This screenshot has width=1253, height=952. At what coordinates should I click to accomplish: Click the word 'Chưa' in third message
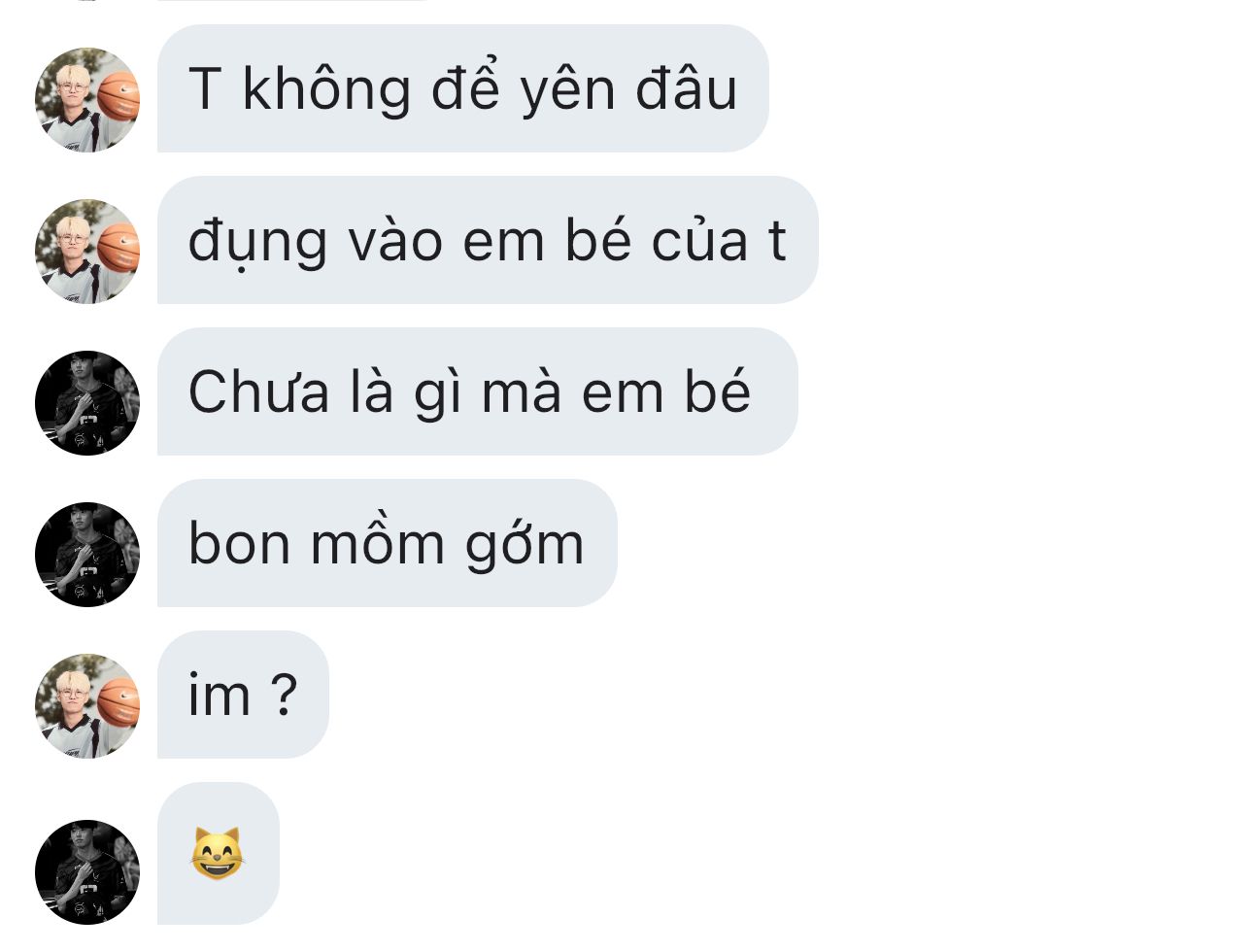pyautogui.click(x=258, y=392)
